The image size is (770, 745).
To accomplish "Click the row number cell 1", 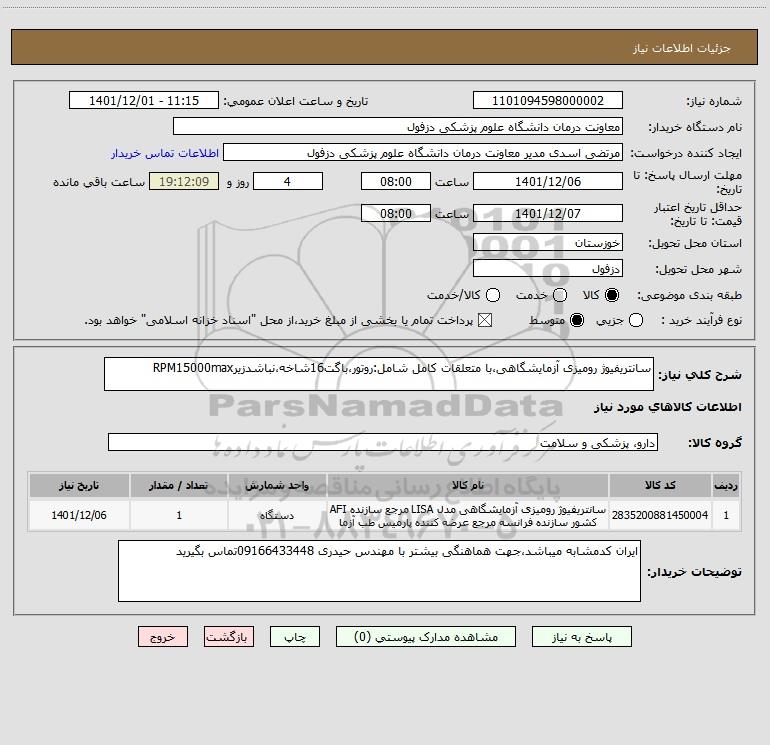I will pos(726,515).
